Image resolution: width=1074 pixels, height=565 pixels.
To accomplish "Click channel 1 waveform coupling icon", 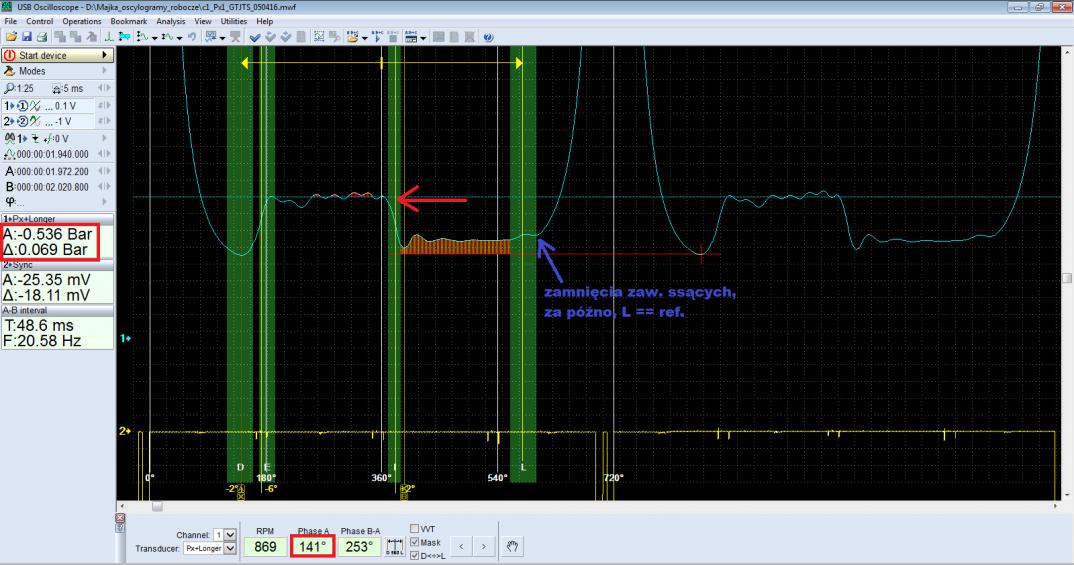I will click(x=35, y=106).
